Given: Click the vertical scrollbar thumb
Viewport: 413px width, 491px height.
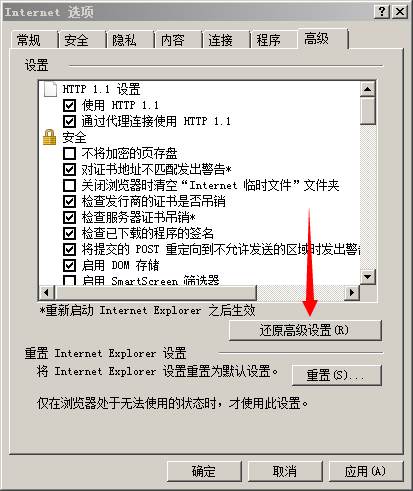Looking at the screenshot, I should click(x=368, y=111).
